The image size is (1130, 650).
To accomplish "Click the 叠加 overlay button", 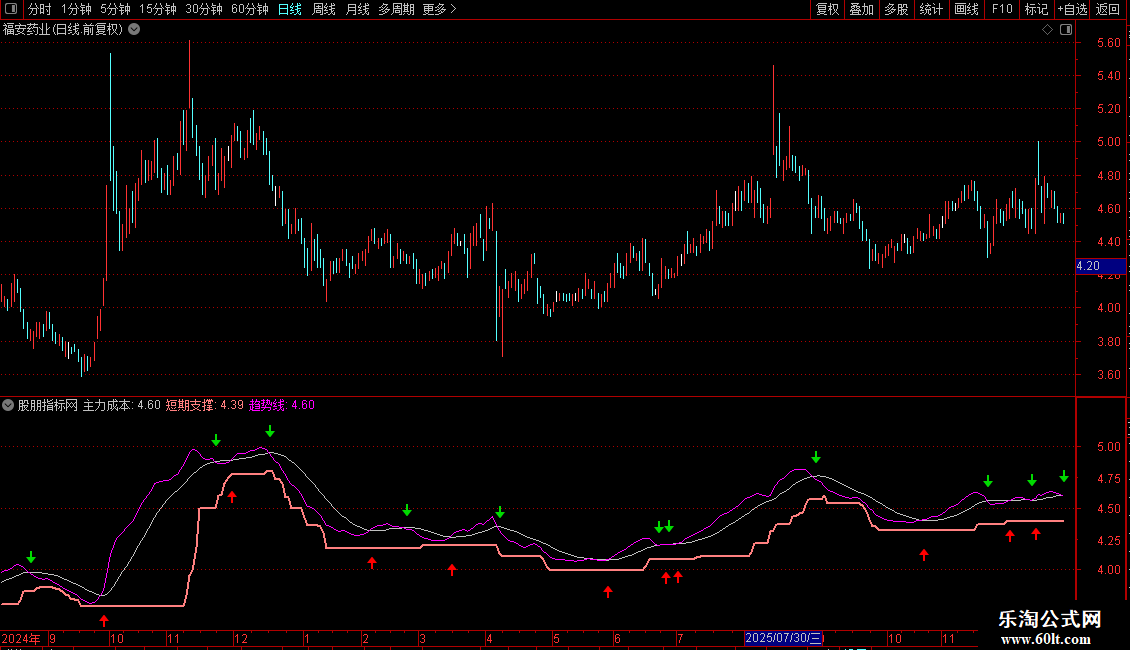I will point(862,9).
